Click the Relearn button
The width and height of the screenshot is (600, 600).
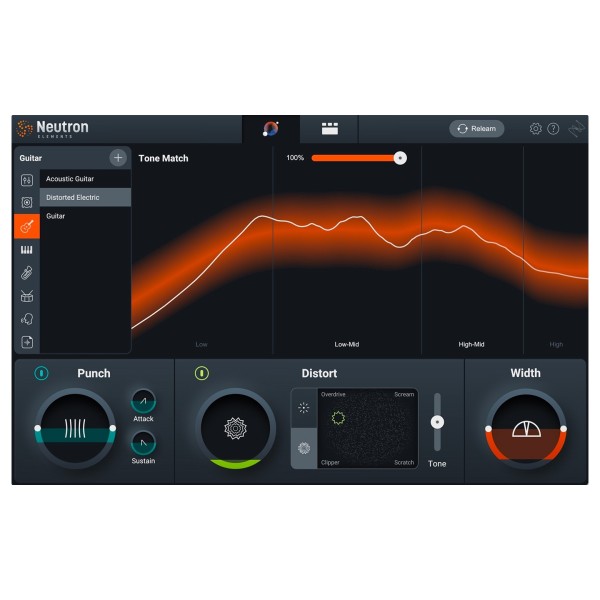point(476,129)
